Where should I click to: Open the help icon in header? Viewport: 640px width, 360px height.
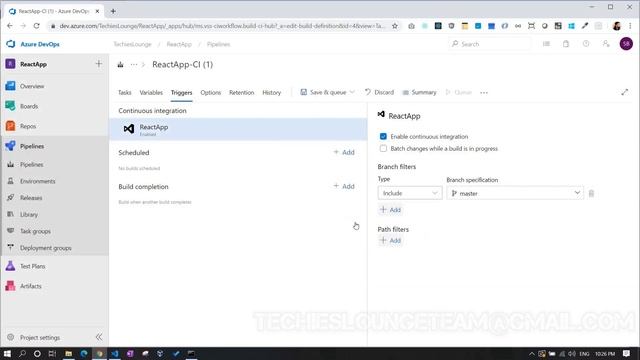586,44
